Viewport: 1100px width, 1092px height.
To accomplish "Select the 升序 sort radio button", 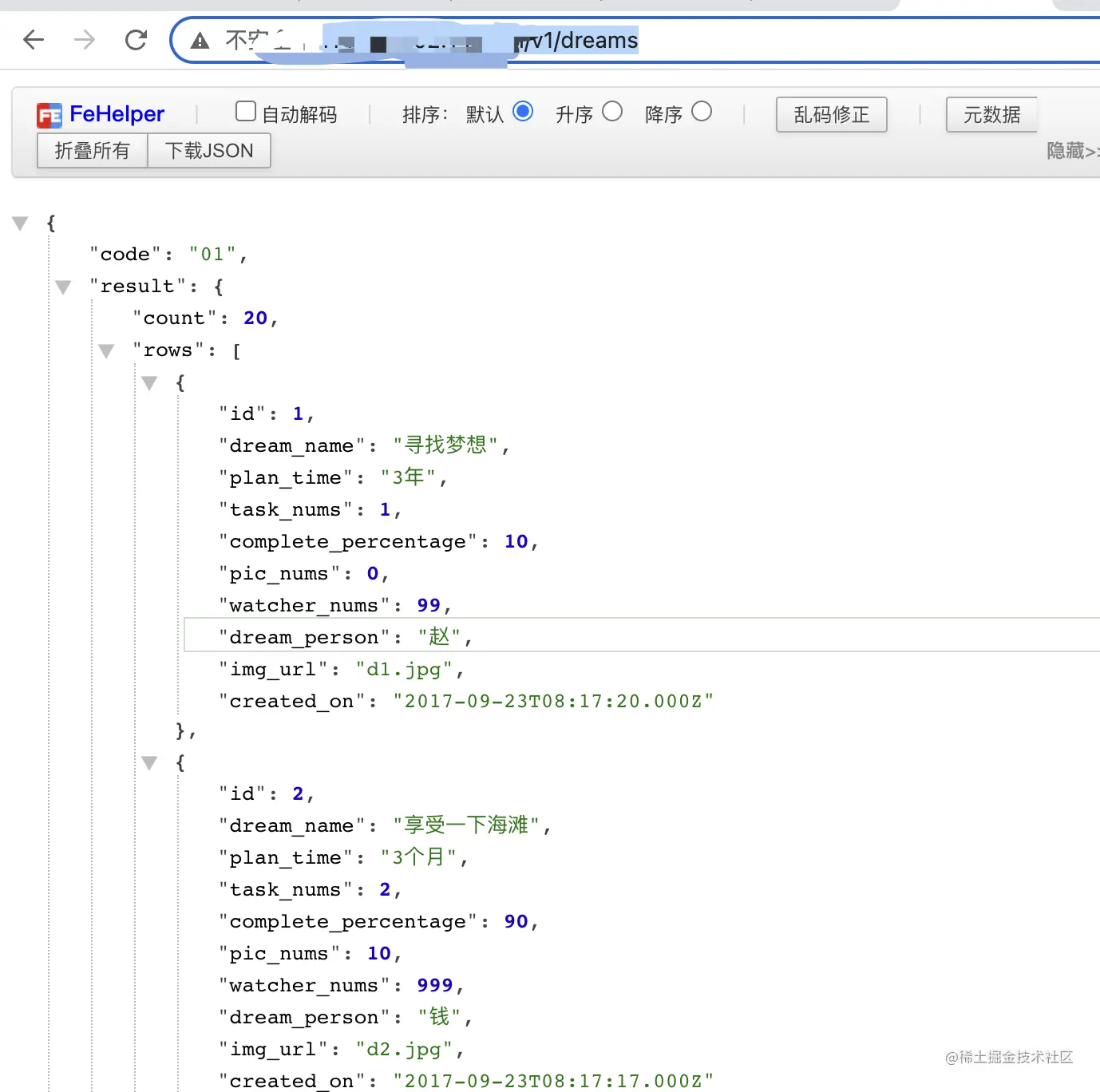I will pos(612,111).
